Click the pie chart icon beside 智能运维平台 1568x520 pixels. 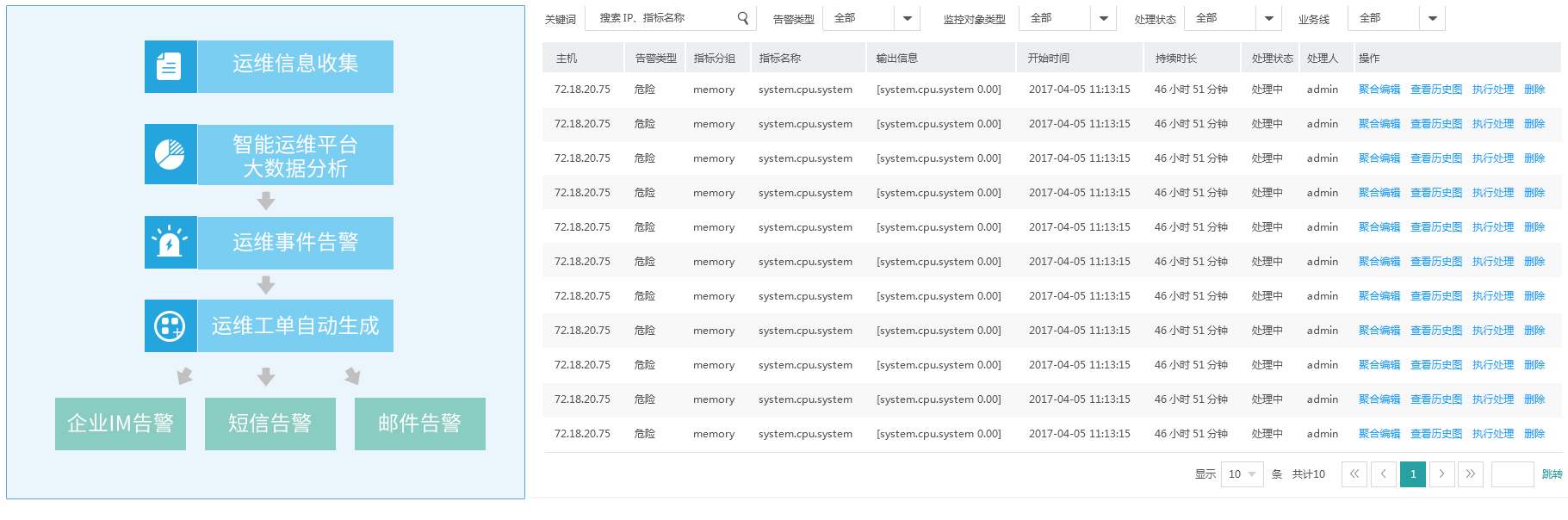170,154
